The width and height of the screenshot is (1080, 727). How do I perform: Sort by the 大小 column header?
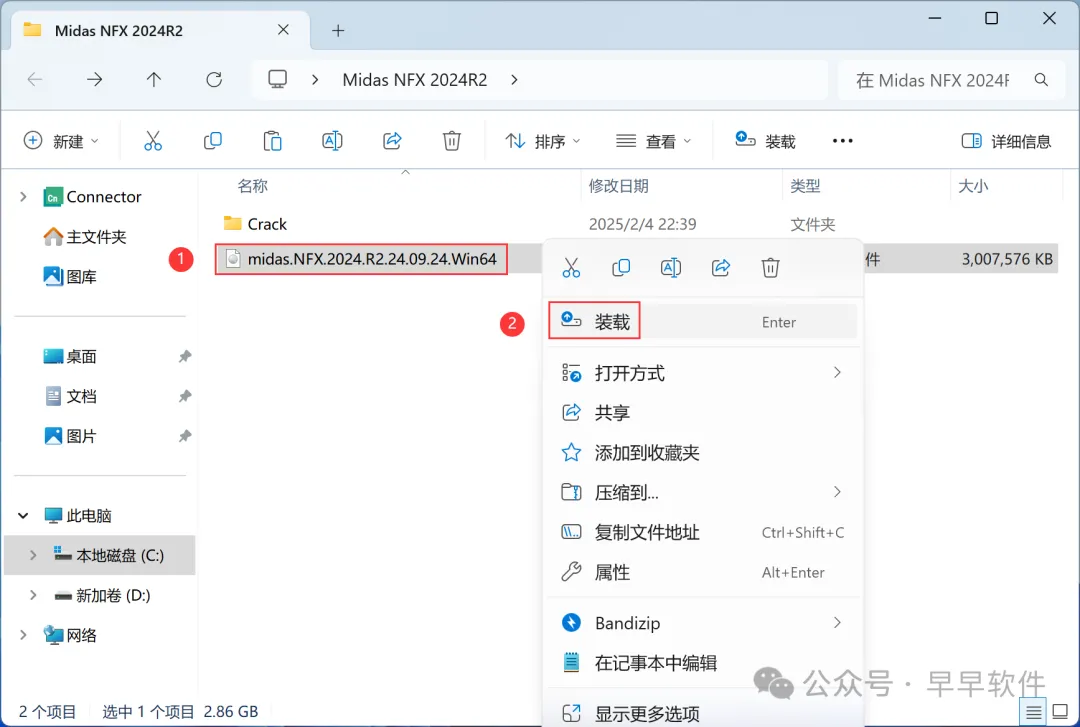973,186
